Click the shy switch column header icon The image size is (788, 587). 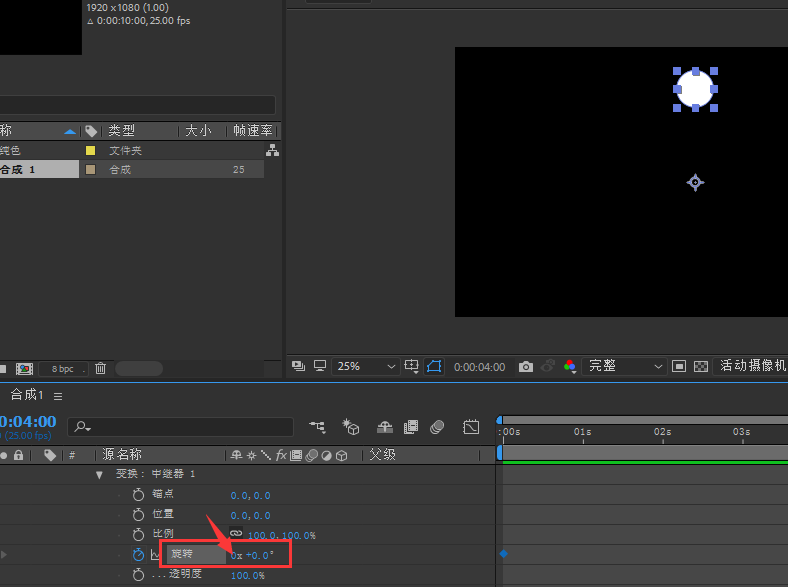coord(236,455)
